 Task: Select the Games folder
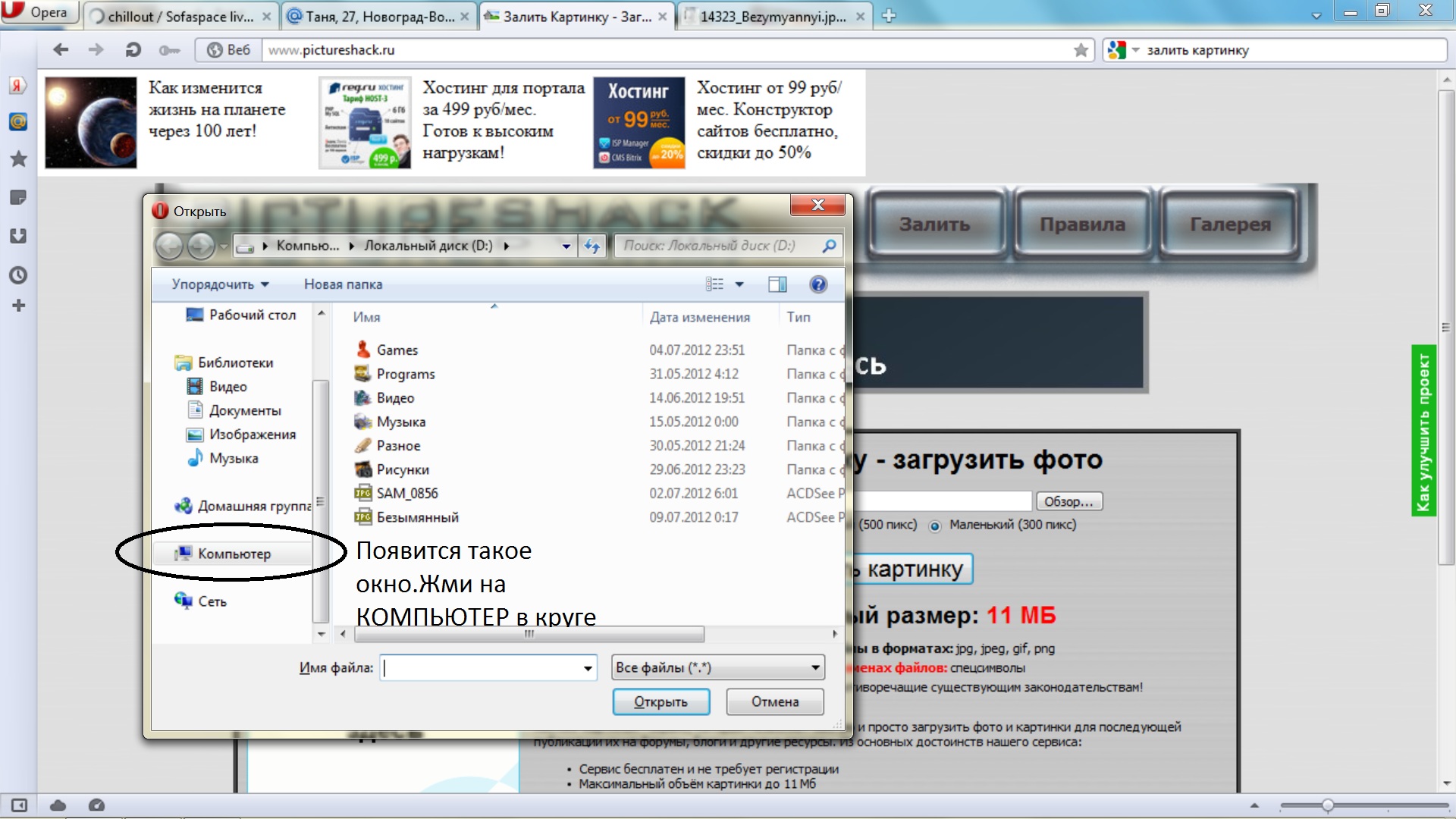387,350
